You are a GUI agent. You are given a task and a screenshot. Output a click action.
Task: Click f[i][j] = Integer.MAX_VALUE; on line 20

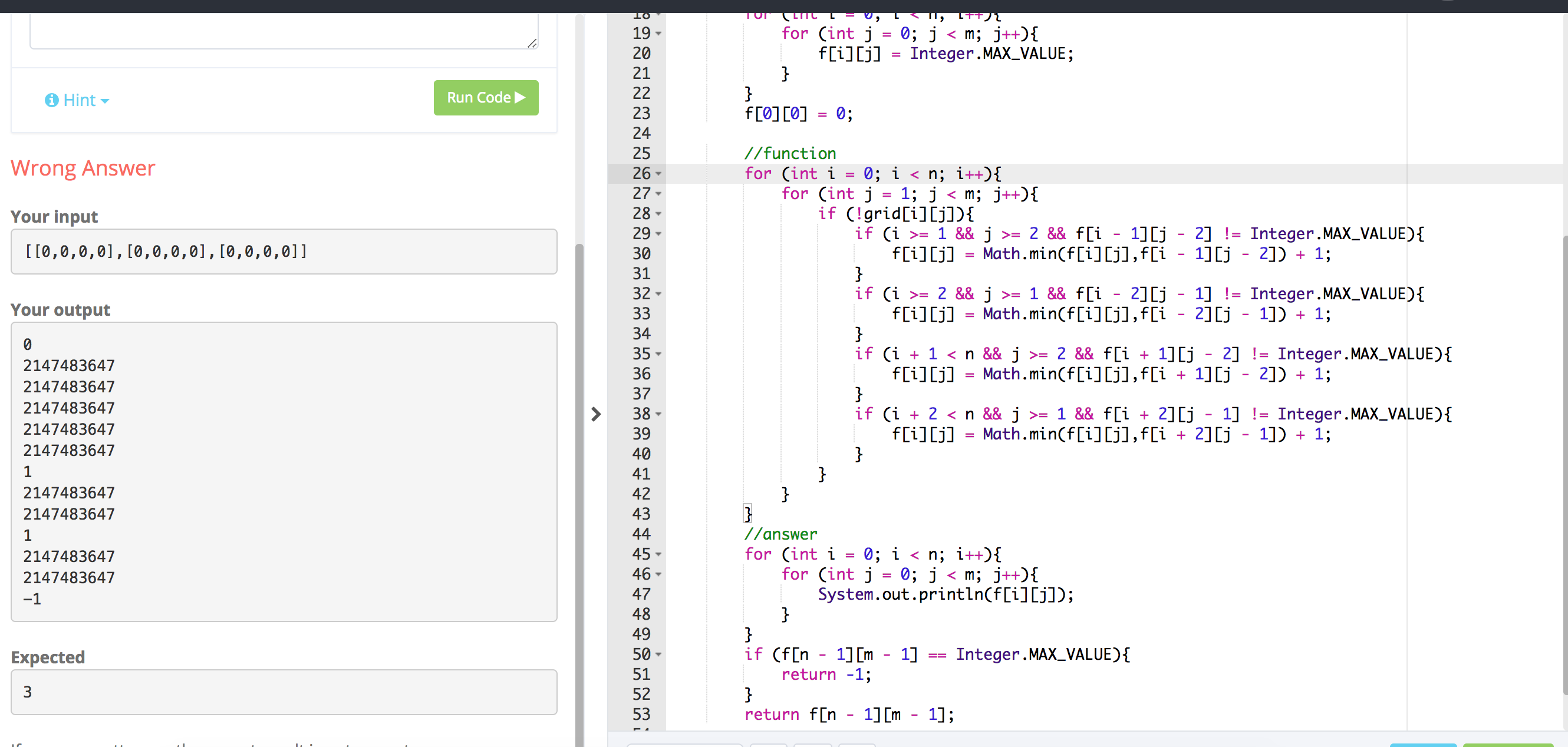[946, 54]
